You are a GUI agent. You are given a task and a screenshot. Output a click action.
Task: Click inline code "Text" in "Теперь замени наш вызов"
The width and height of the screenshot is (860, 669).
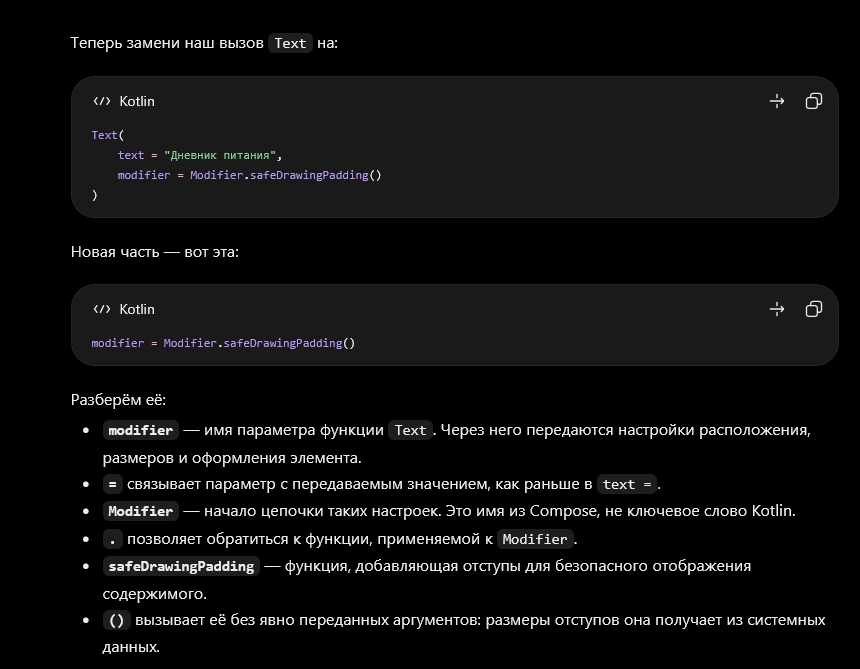[290, 43]
